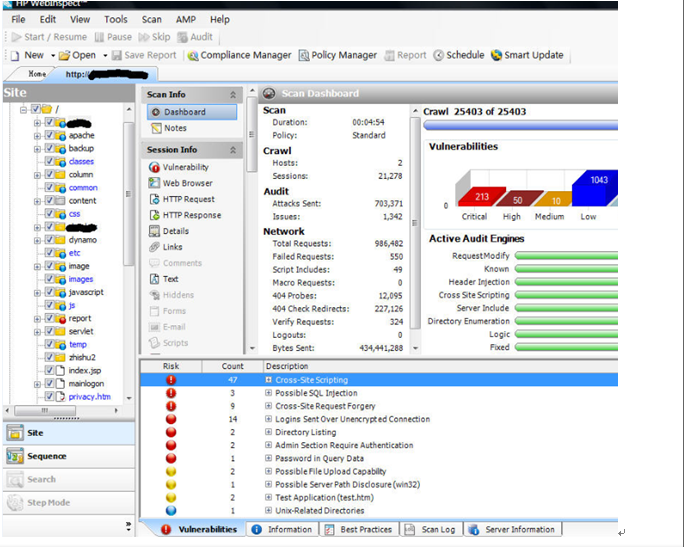
Task: Toggle the apache folder checkbox
Action: coord(49,135)
